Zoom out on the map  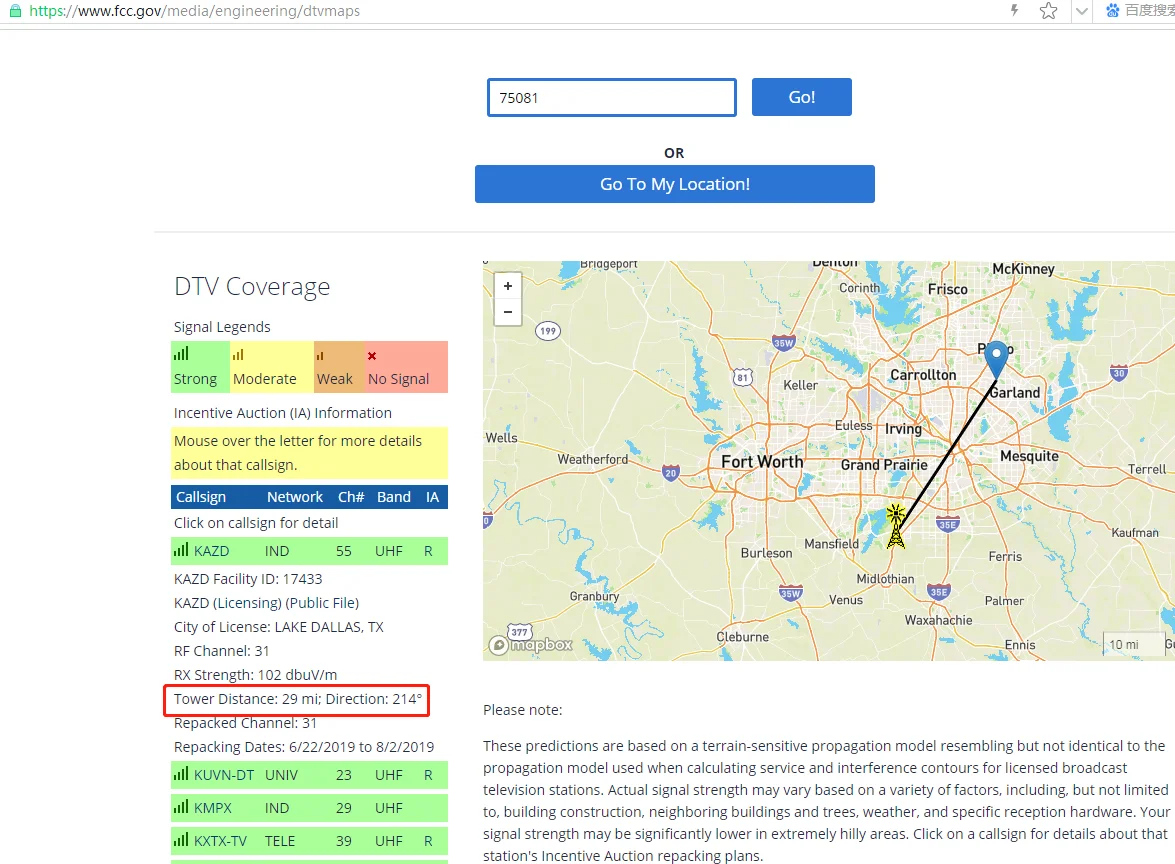[508, 312]
